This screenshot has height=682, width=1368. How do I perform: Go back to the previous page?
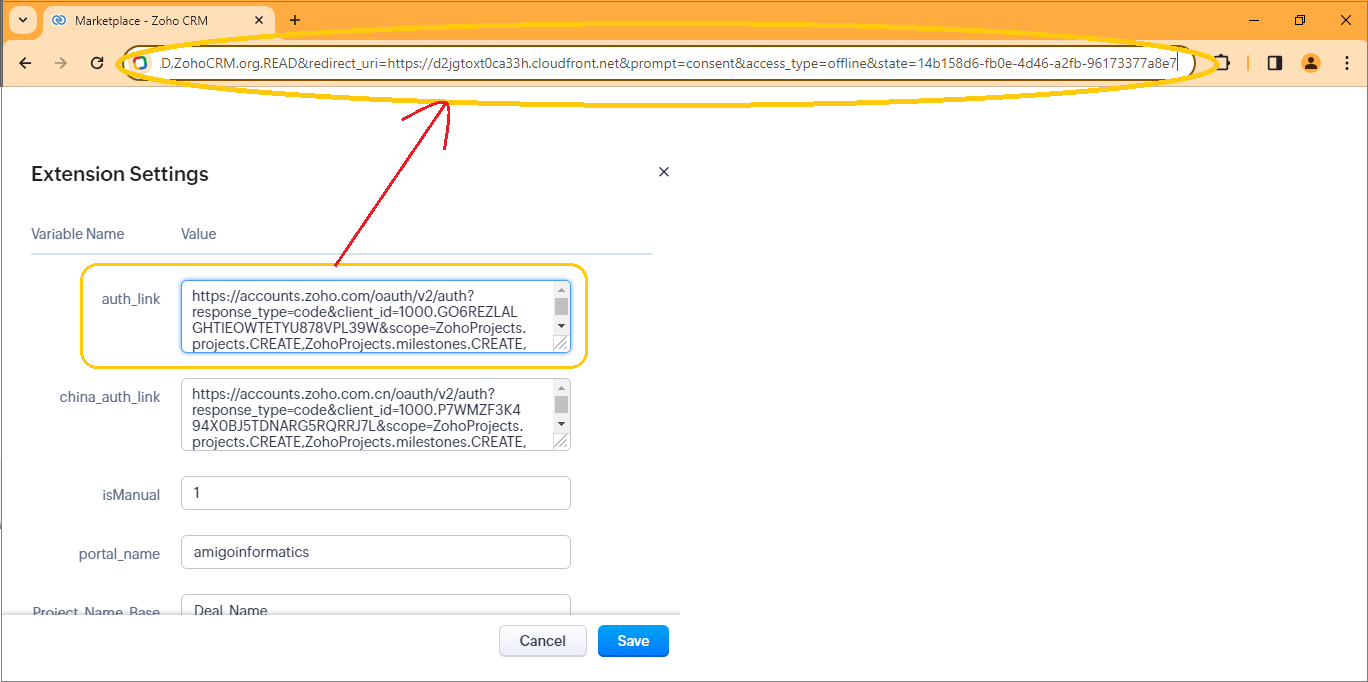point(25,63)
